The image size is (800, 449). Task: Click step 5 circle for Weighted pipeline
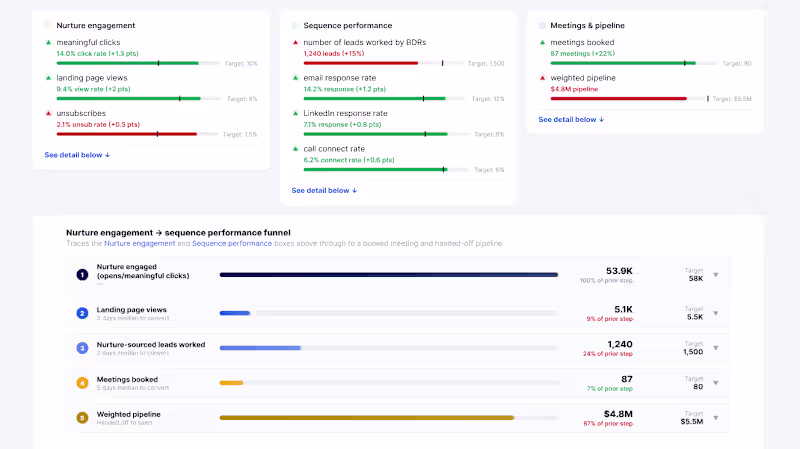click(x=82, y=418)
